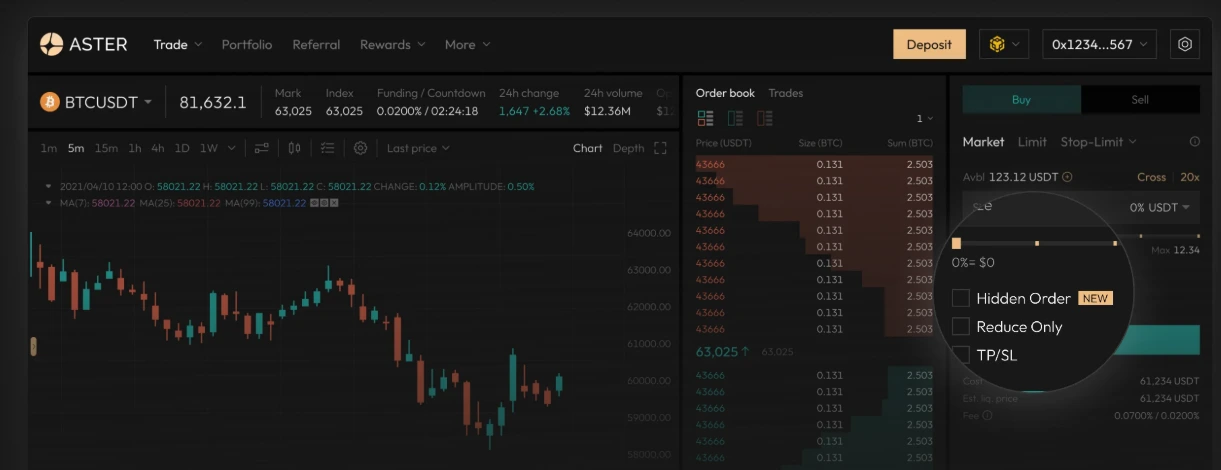1221x470 pixels.
Task: Expand more timeframe intervals chevron
Action: pos(232,148)
